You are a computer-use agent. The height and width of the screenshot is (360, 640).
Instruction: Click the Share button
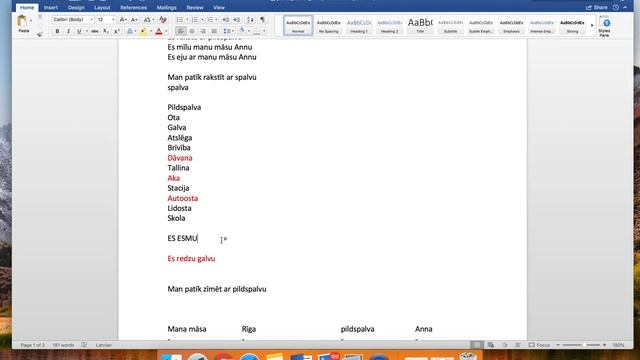[x=597, y=7]
